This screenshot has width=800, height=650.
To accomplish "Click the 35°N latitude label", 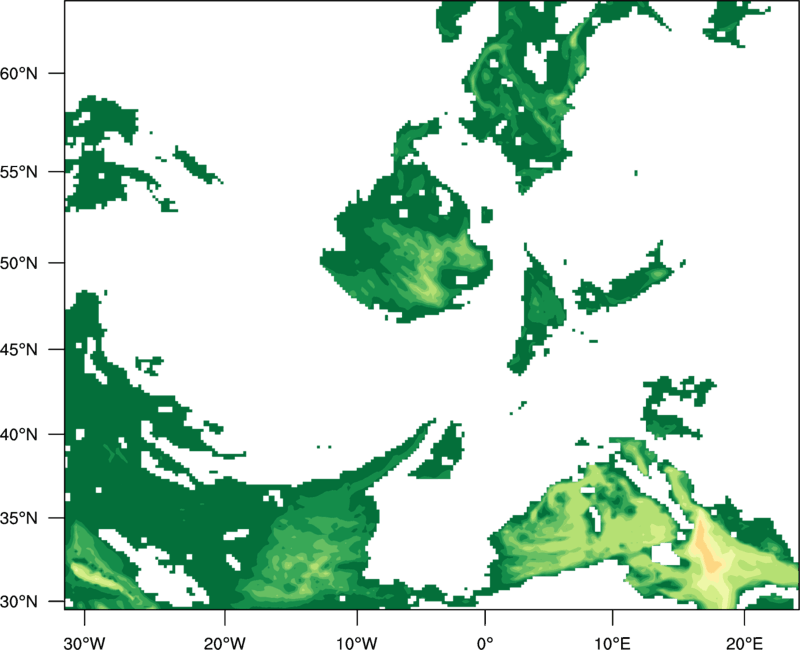I will (19, 518).
